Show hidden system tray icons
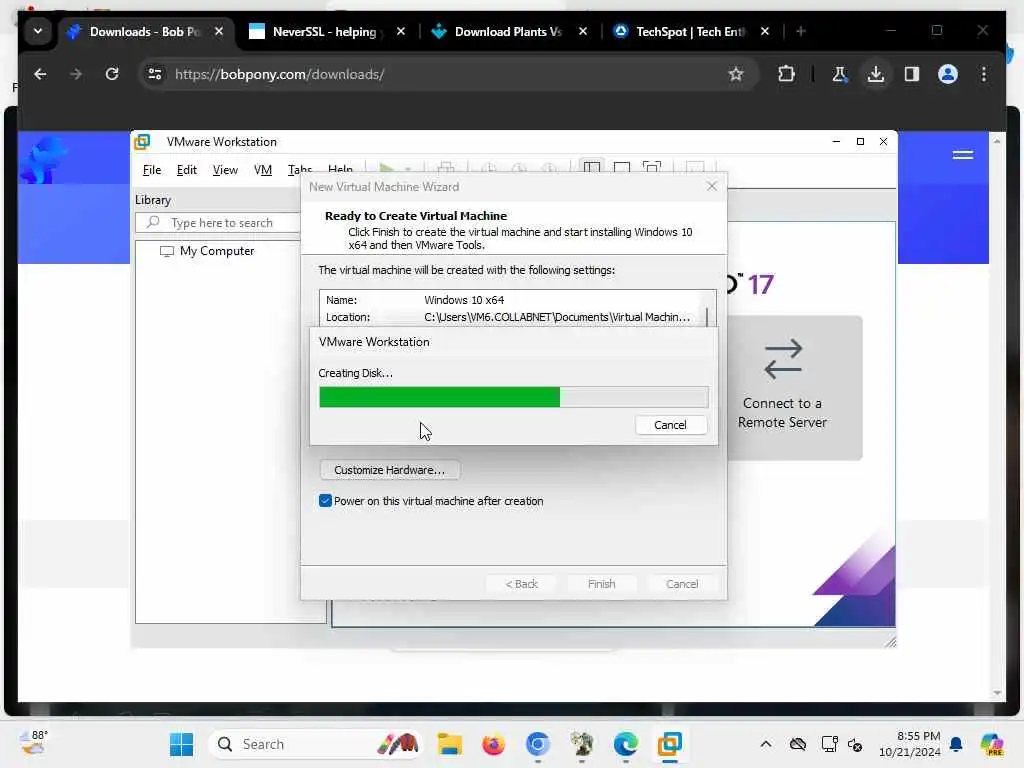 pos(765,744)
